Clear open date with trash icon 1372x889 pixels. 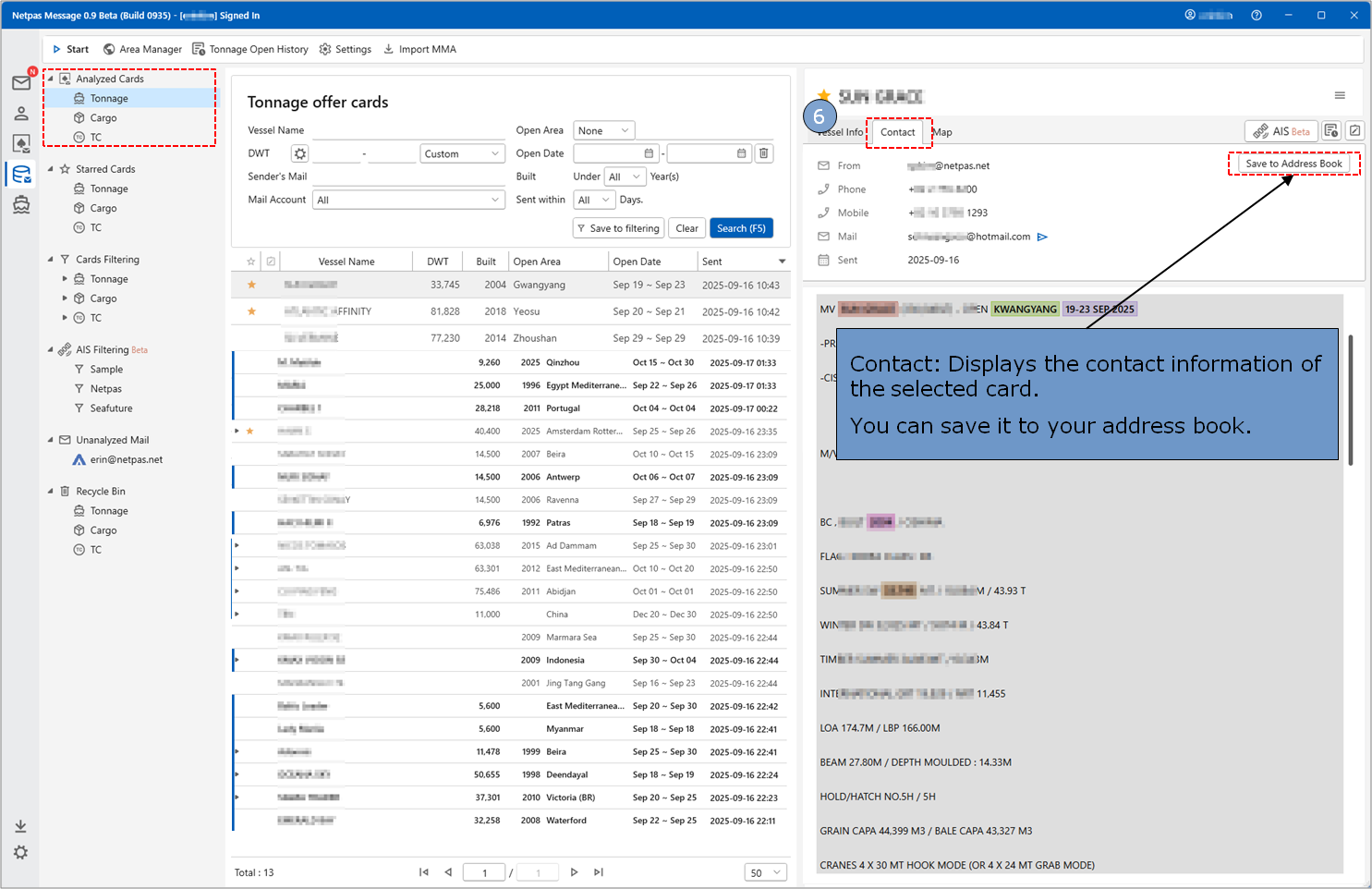pos(764,153)
